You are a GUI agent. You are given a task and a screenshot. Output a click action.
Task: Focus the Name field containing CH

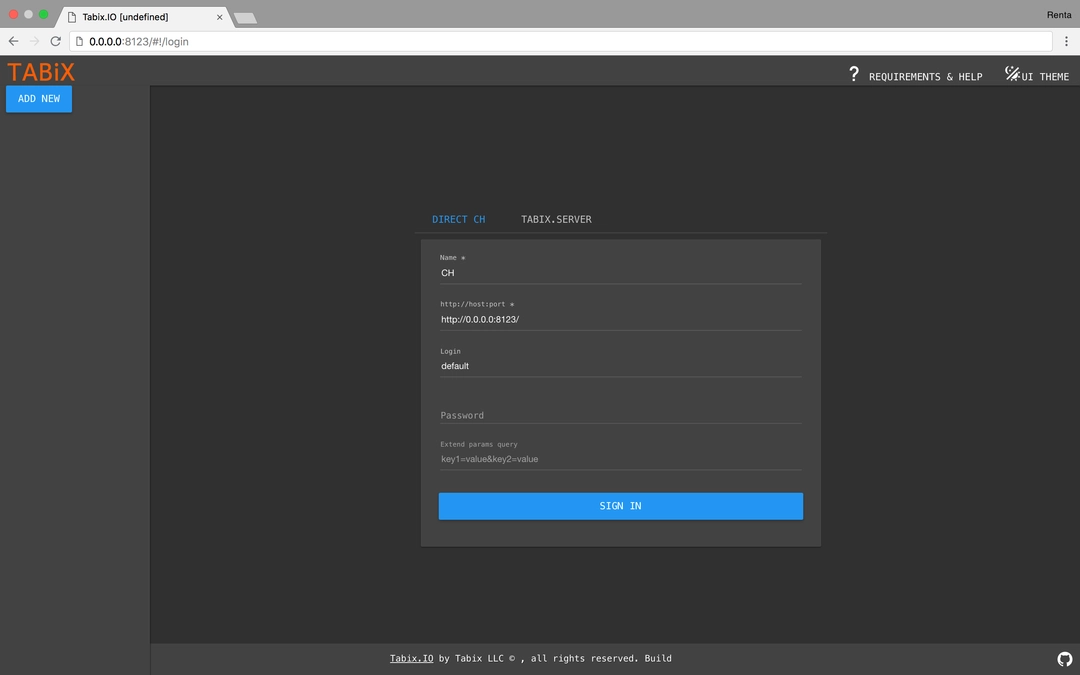(621, 273)
